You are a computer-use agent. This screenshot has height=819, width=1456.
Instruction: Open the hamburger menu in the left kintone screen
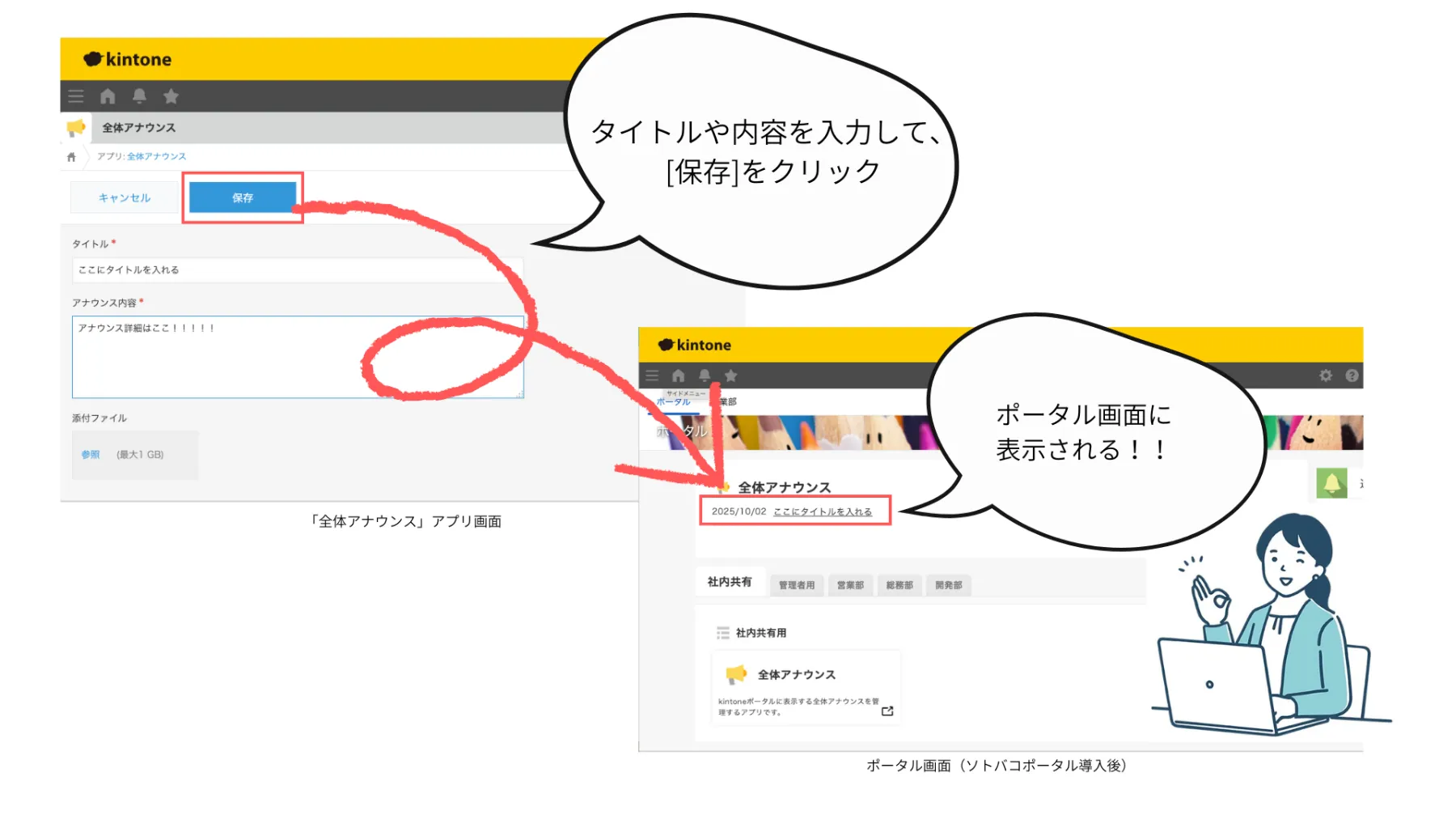(x=75, y=95)
